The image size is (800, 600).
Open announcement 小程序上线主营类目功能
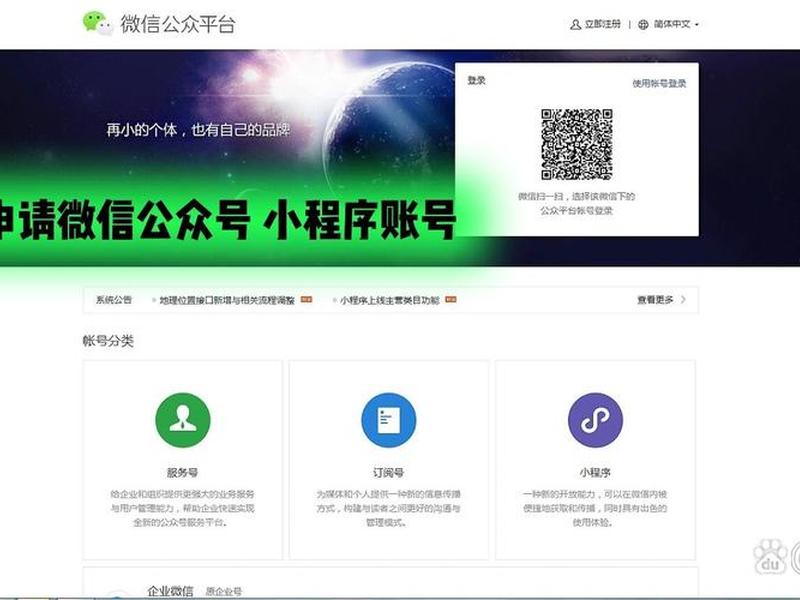pos(390,300)
